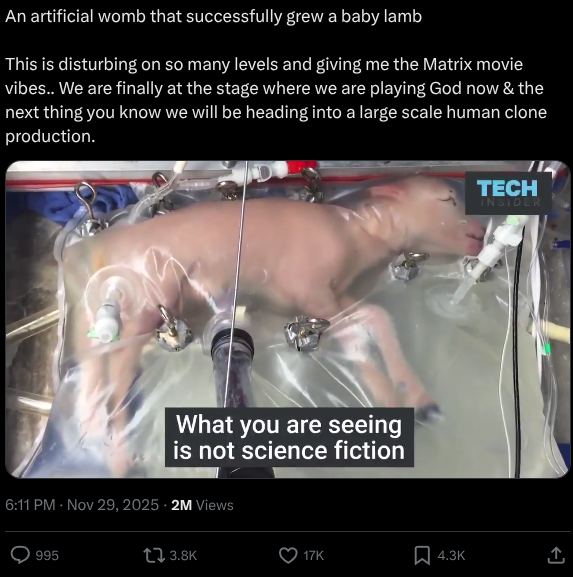Select the 'An artificial womb' headline text
The image size is (573, 577).
click(213, 17)
